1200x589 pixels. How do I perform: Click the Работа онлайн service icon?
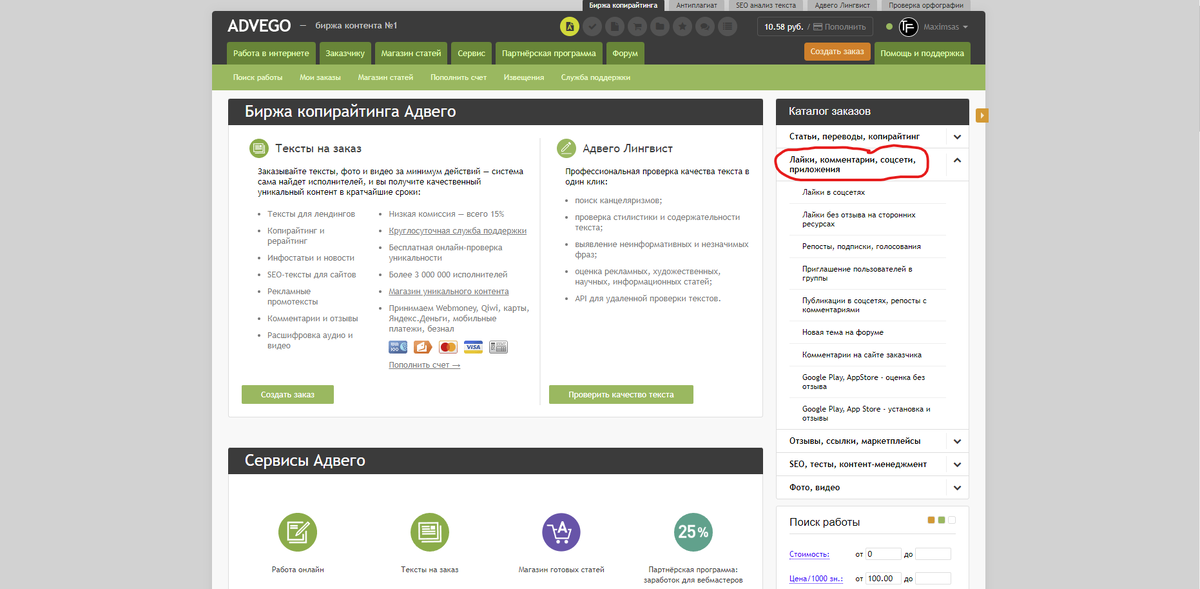click(296, 531)
